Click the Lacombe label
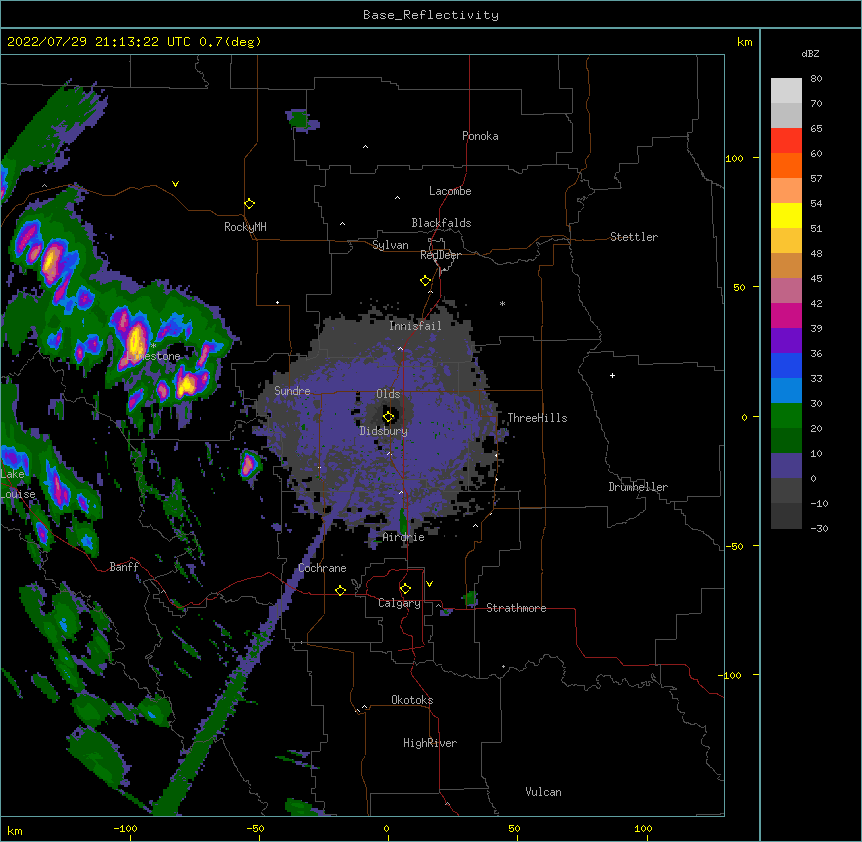862x842 pixels. (x=450, y=191)
